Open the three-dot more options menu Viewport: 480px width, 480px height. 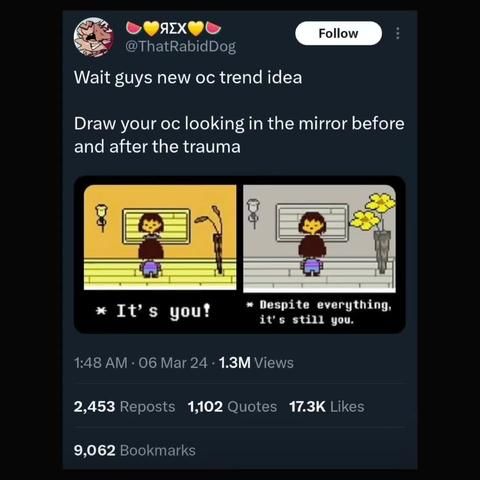(x=397, y=33)
